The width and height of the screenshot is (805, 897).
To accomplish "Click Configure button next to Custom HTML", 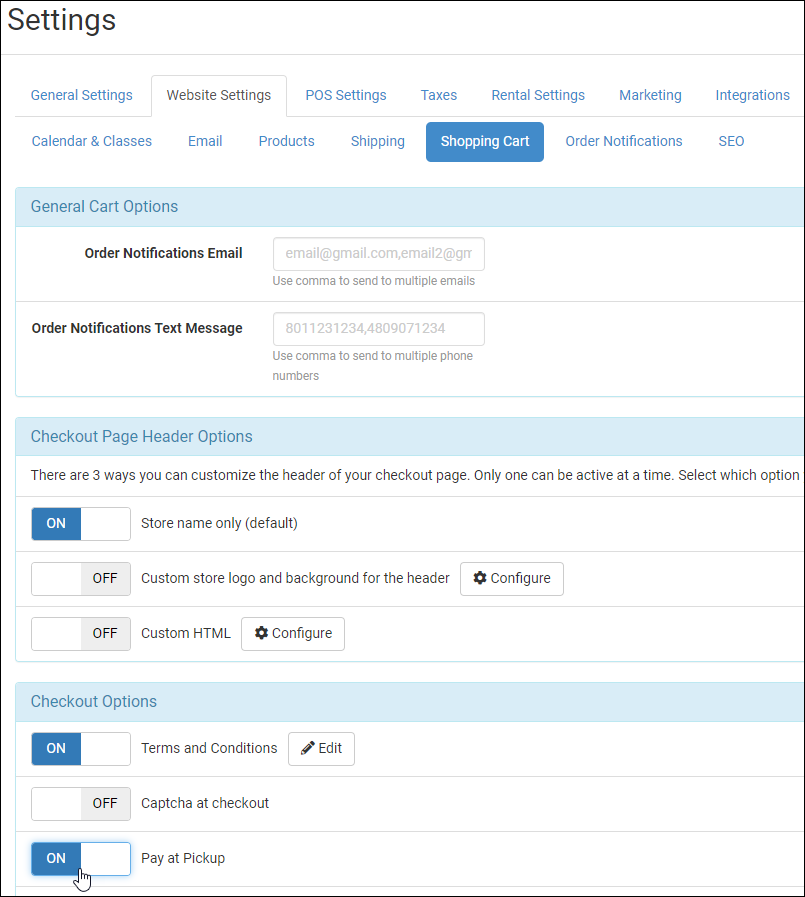I will 292,633.
